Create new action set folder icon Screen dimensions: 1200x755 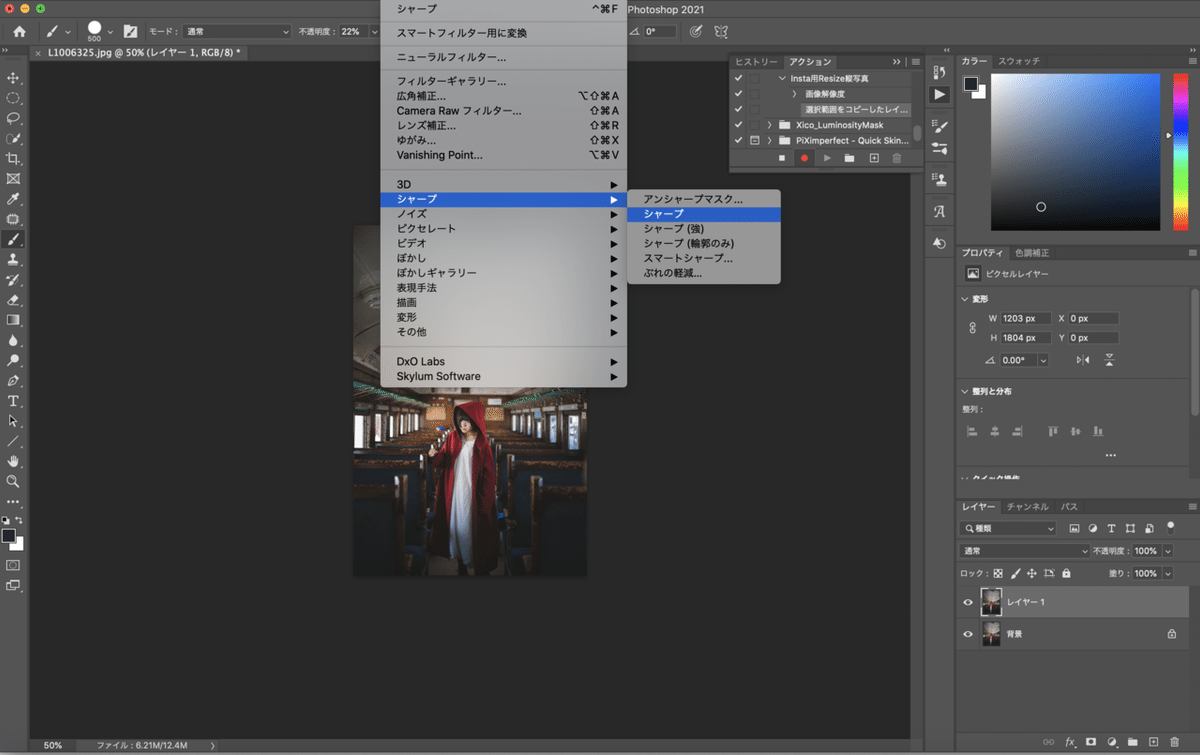tap(849, 158)
